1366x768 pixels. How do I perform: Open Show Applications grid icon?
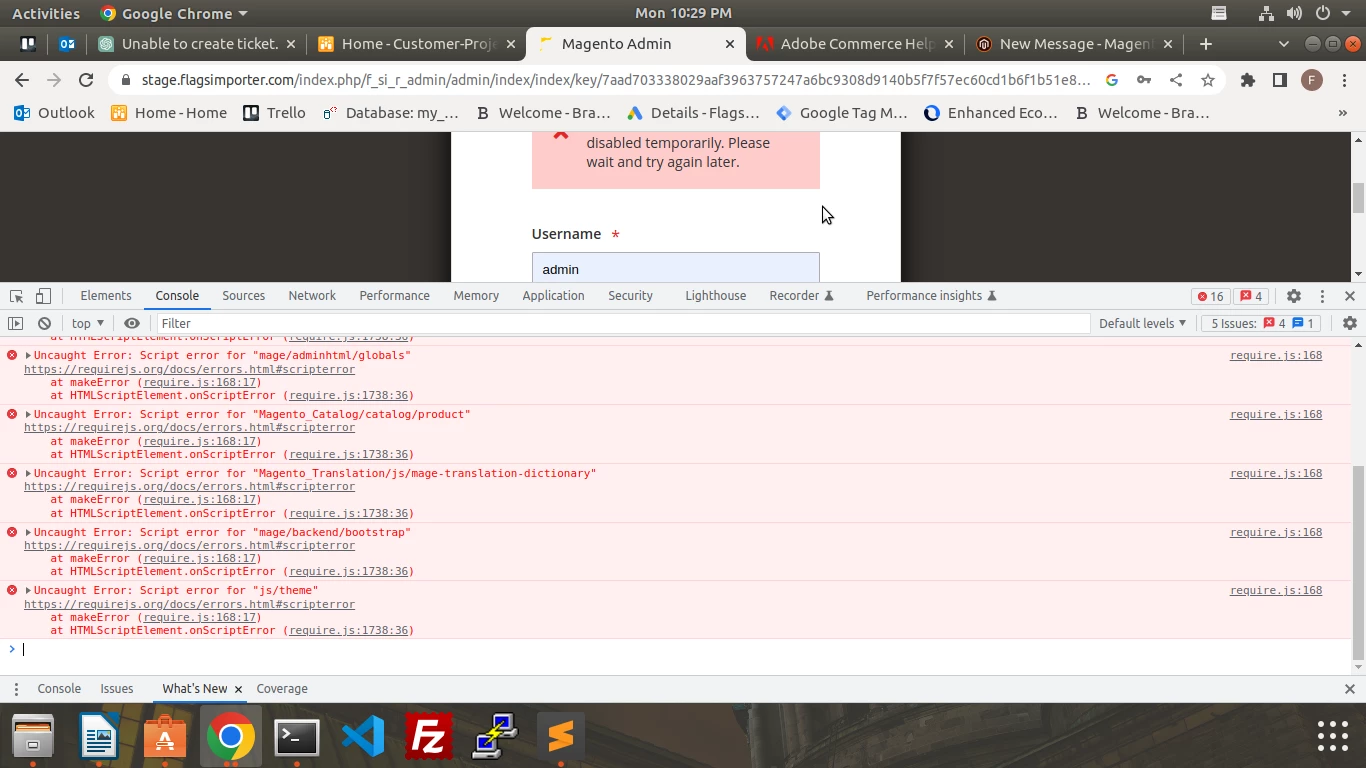(1333, 737)
